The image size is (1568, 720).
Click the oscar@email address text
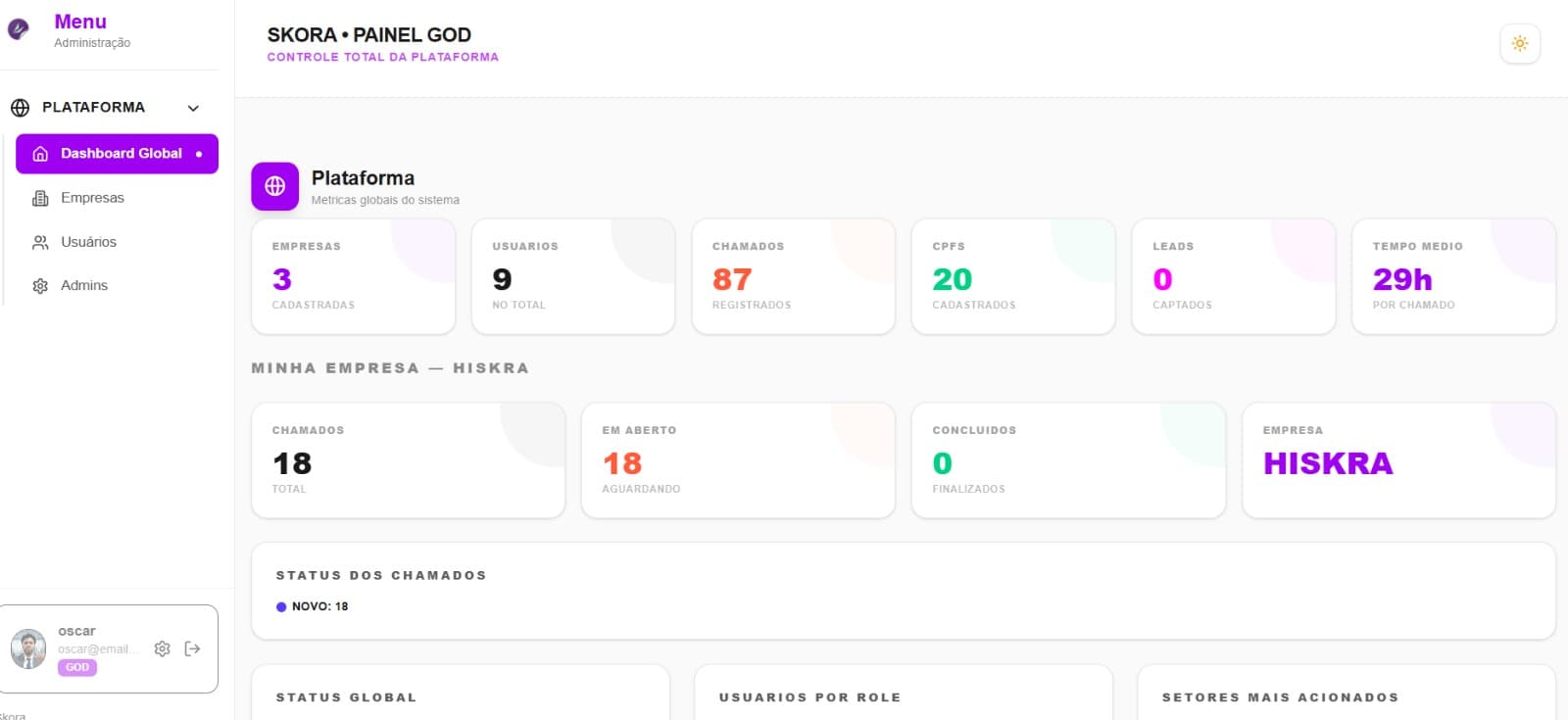coord(97,648)
